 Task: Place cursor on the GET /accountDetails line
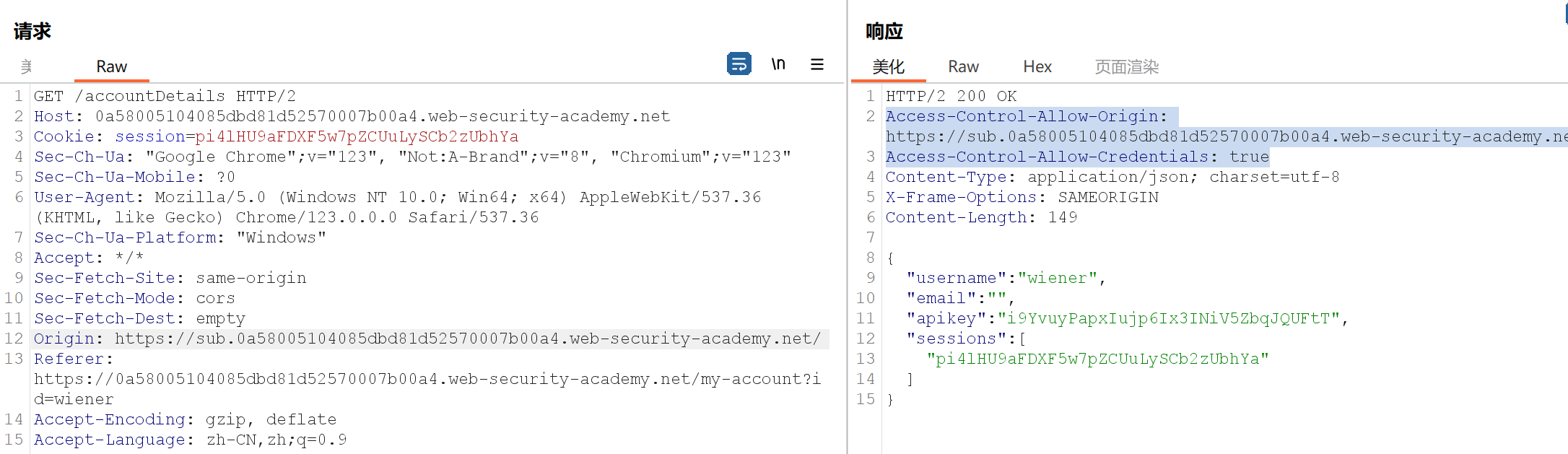165,96
